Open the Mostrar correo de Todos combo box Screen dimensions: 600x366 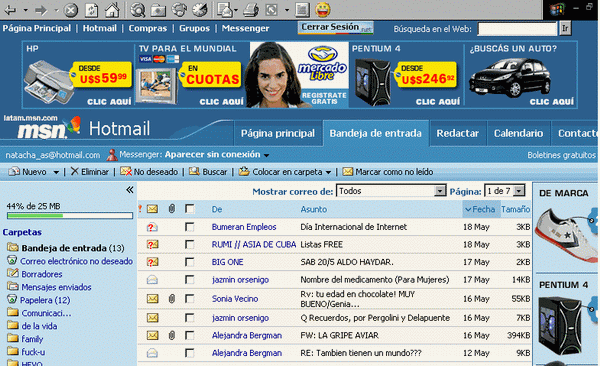click(391, 191)
